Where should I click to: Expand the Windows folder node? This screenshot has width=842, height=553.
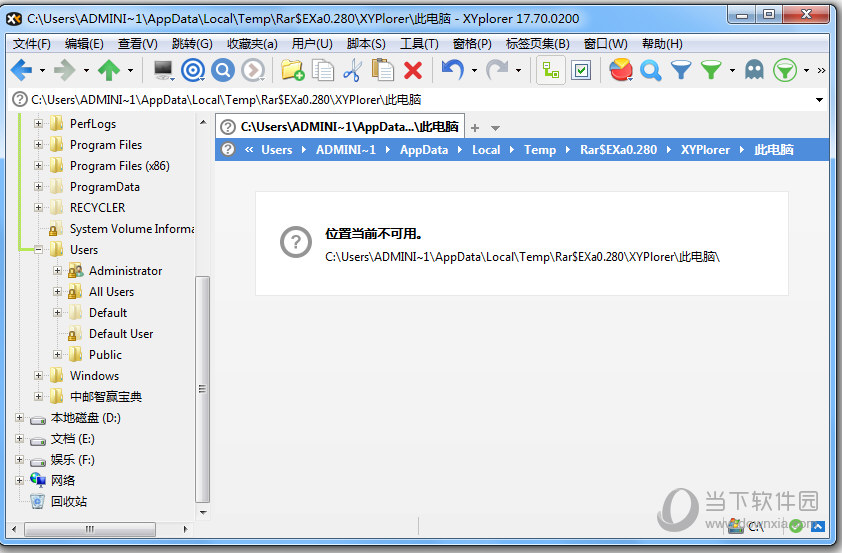point(38,376)
